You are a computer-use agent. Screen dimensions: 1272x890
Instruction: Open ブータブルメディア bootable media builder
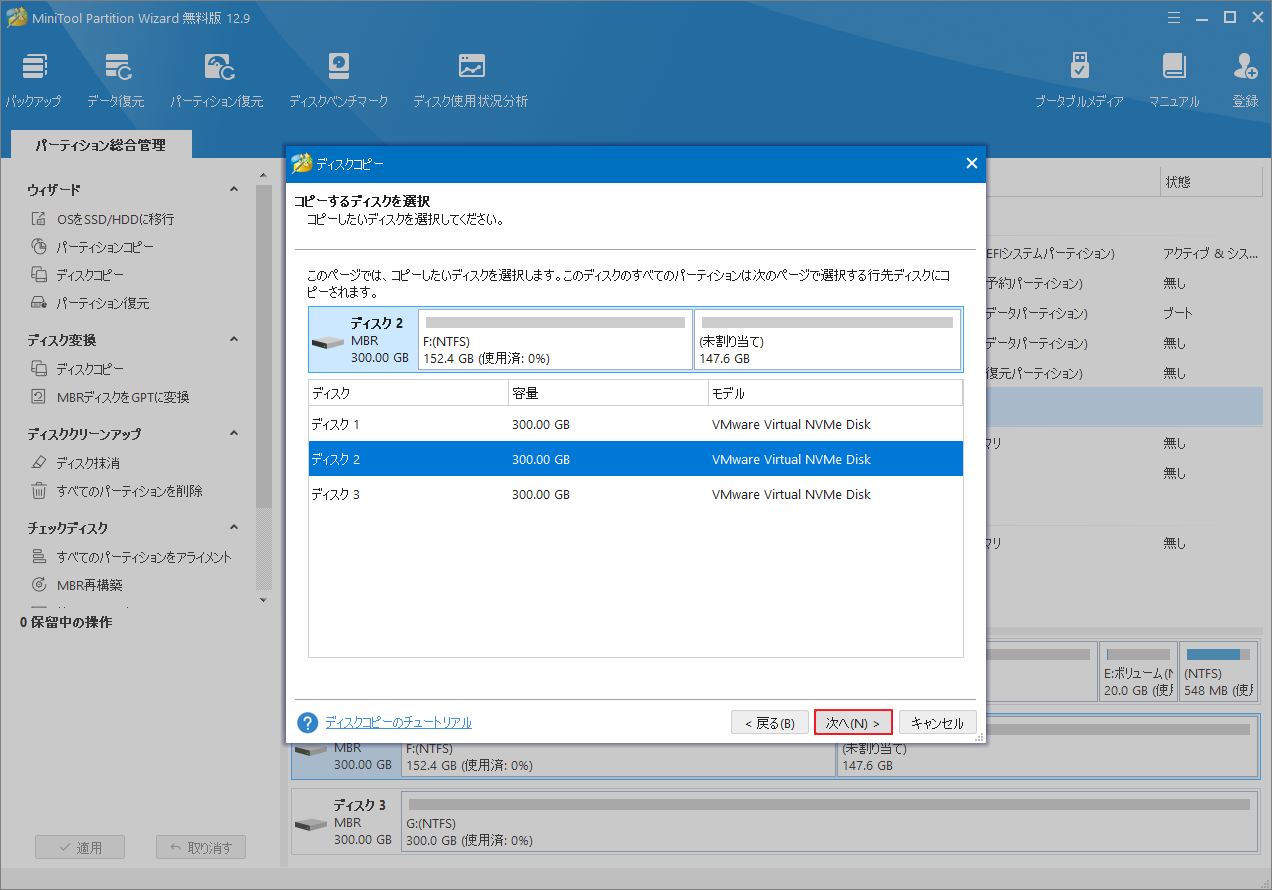(1079, 80)
